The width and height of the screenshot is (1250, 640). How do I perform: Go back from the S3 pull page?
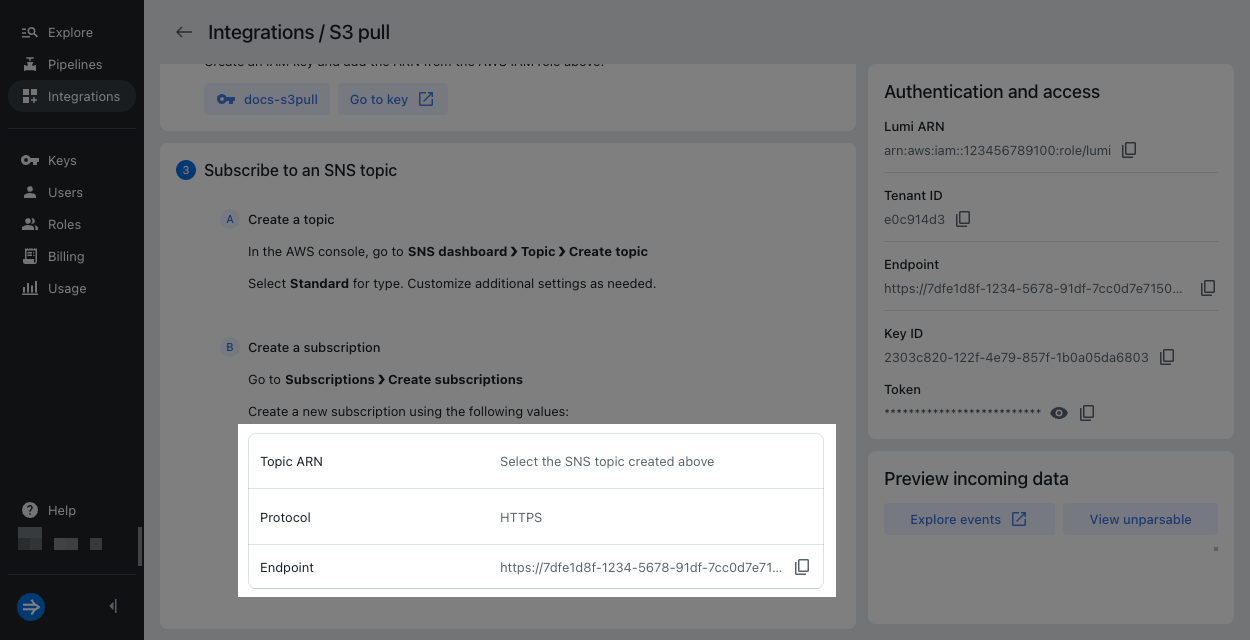183,32
